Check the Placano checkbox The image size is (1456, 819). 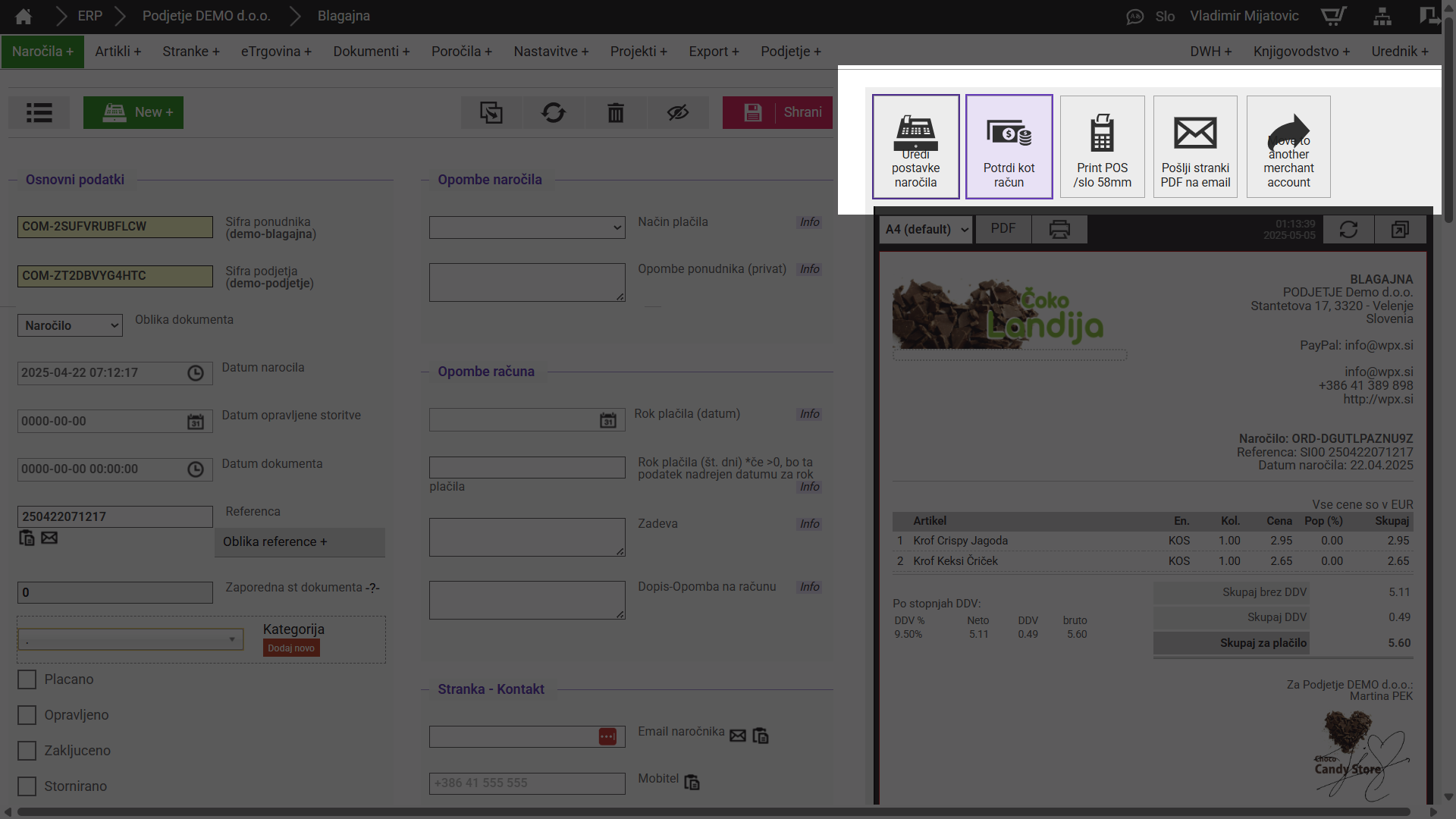pos(27,679)
